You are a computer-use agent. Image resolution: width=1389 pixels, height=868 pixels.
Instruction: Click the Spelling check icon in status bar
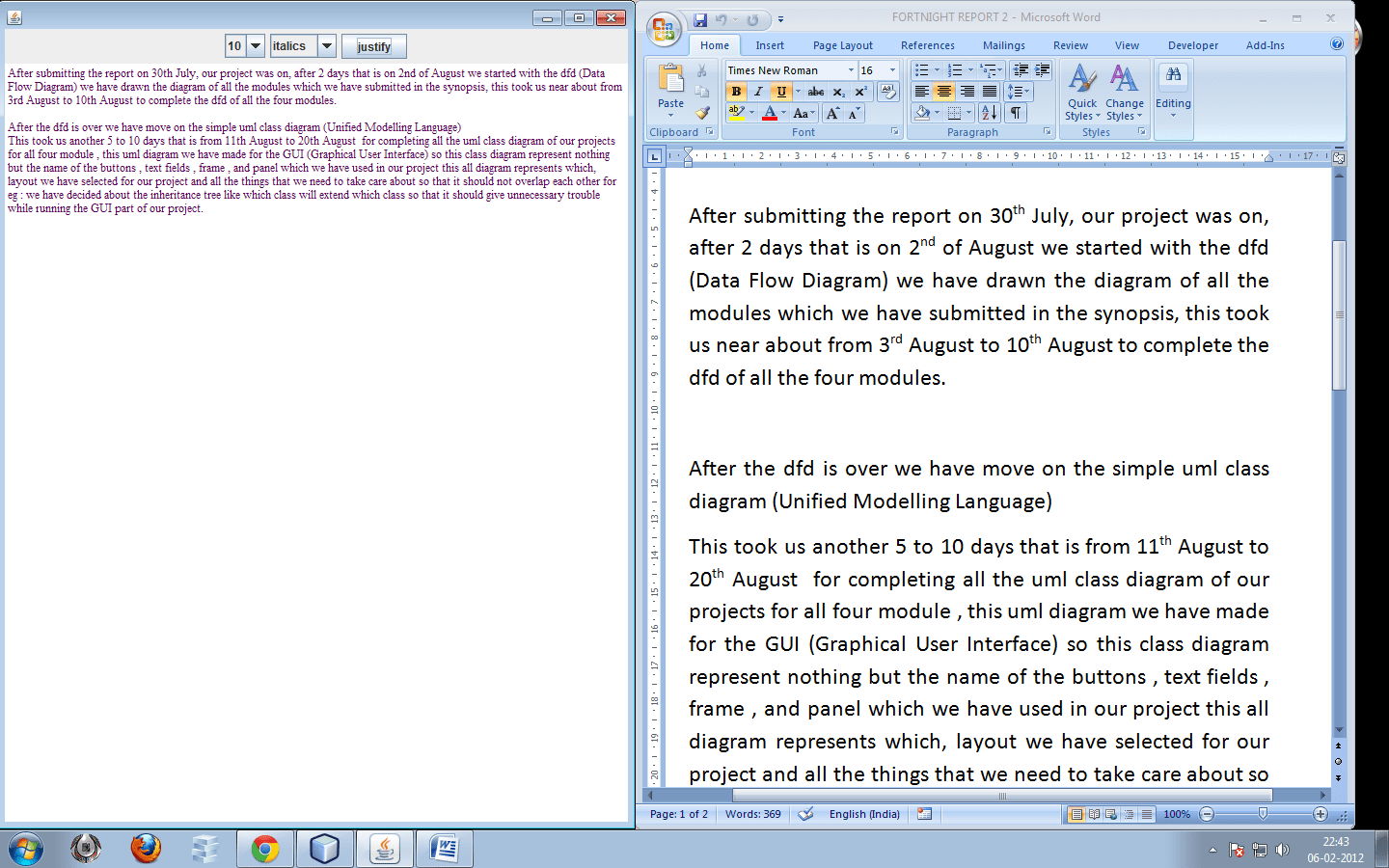pyautogui.click(x=805, y=814)
